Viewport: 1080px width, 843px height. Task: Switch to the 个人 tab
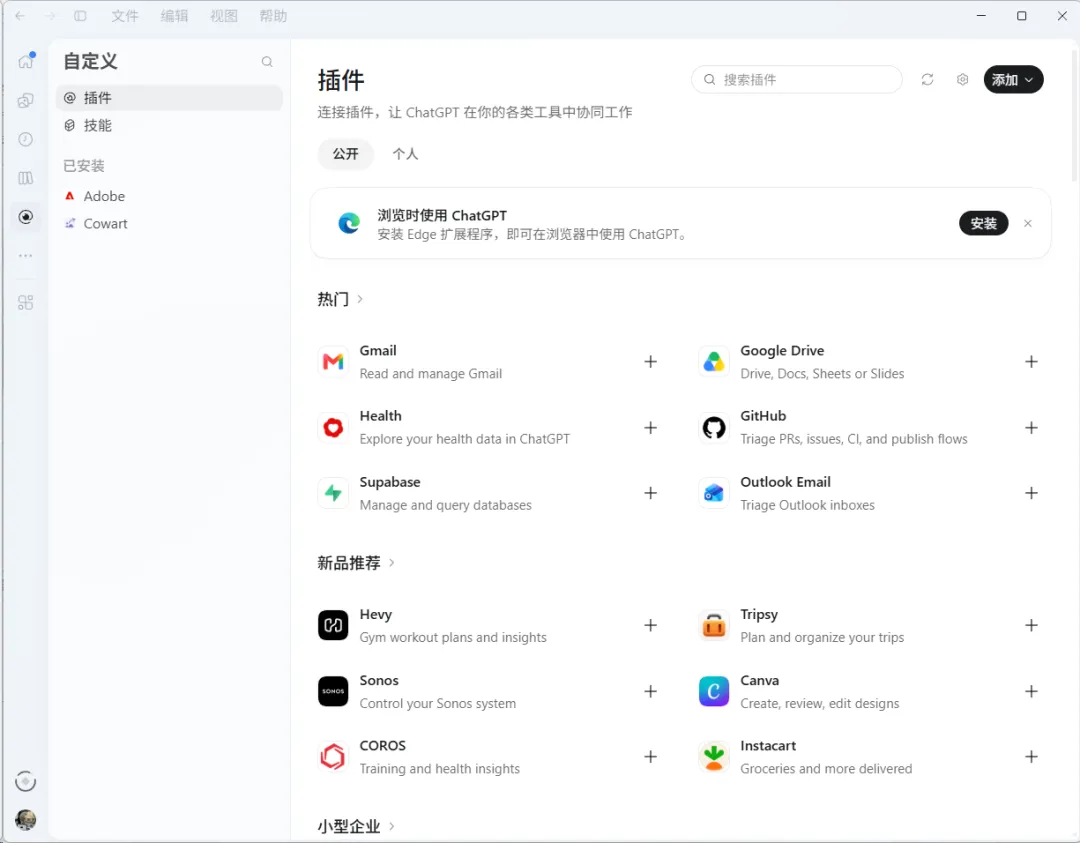tap(406, 154)
